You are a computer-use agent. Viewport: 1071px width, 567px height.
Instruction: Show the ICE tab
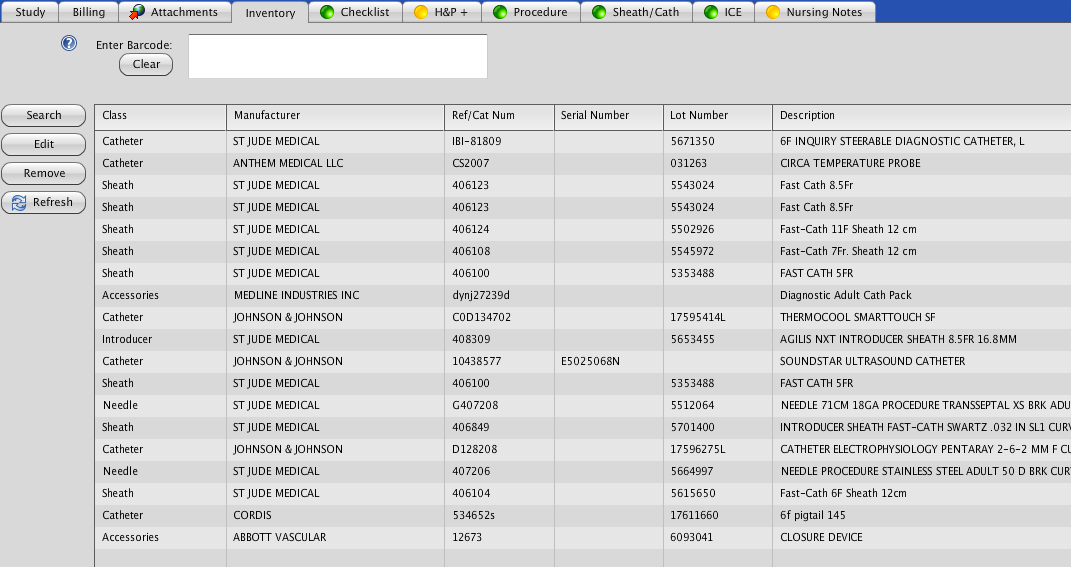(723, 12)
